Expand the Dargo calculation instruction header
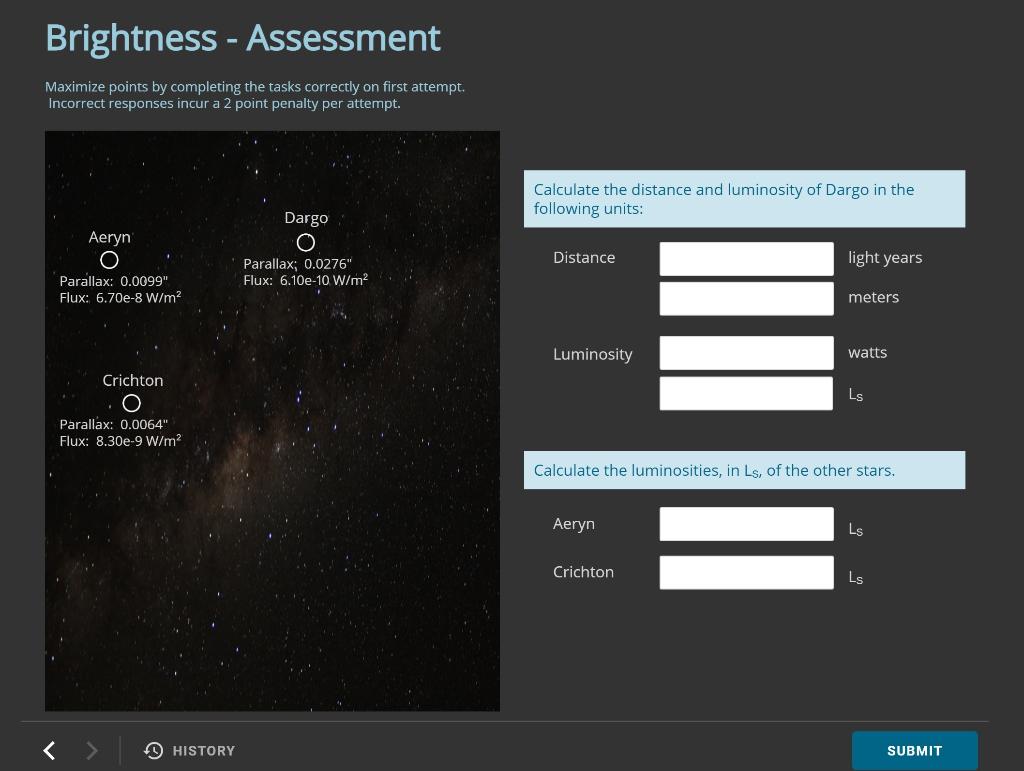Screen dimensions: 1024x771 tap(744, 198)
